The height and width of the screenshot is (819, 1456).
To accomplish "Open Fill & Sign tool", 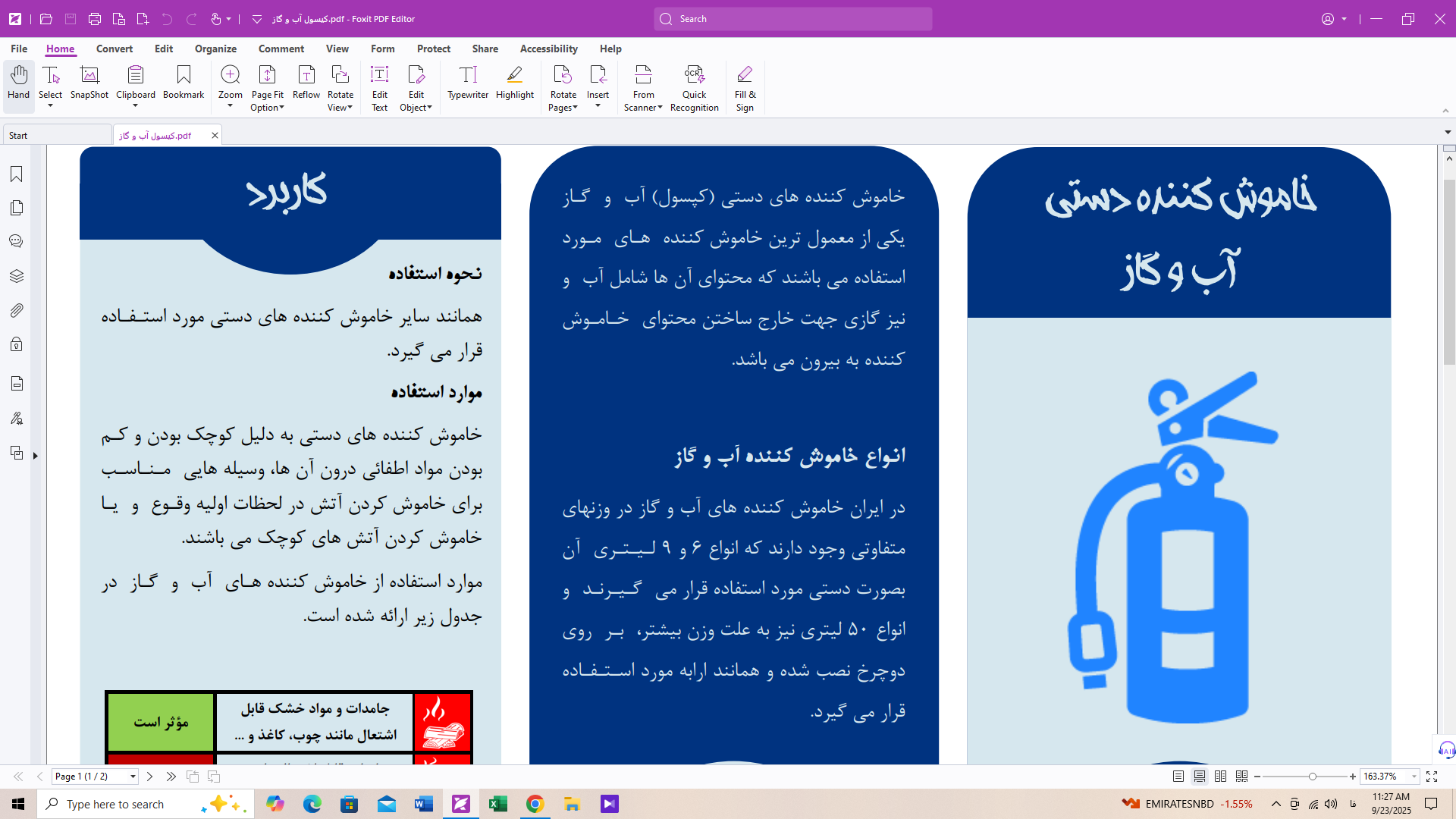I will [x=745, y=87].
